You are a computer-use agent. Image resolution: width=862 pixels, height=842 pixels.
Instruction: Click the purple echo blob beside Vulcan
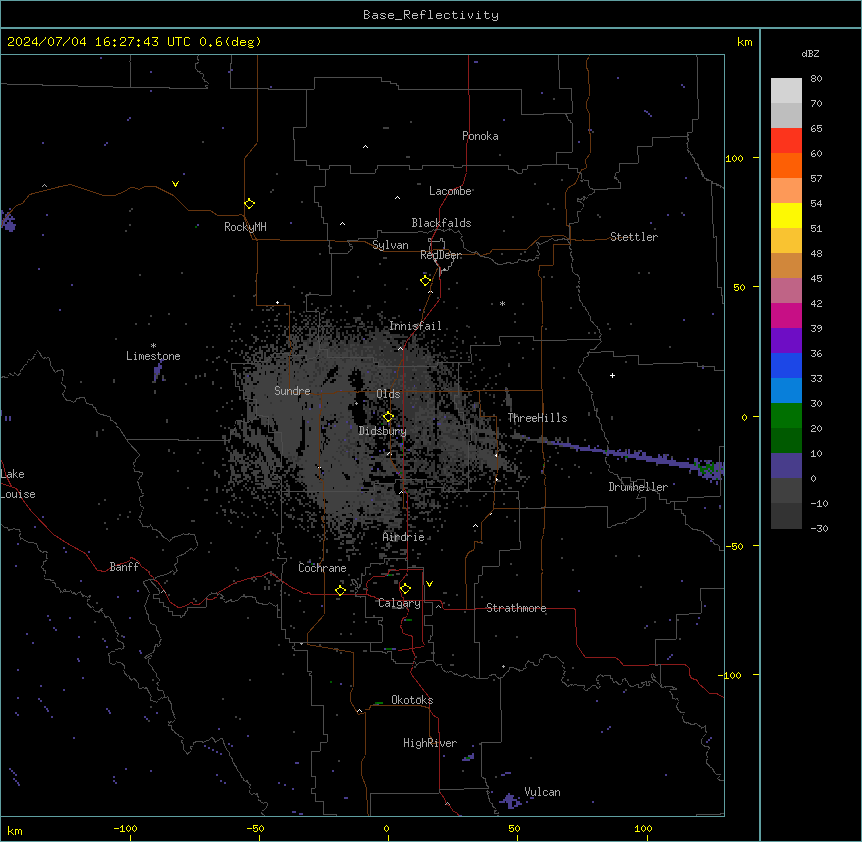pos(510,801)
